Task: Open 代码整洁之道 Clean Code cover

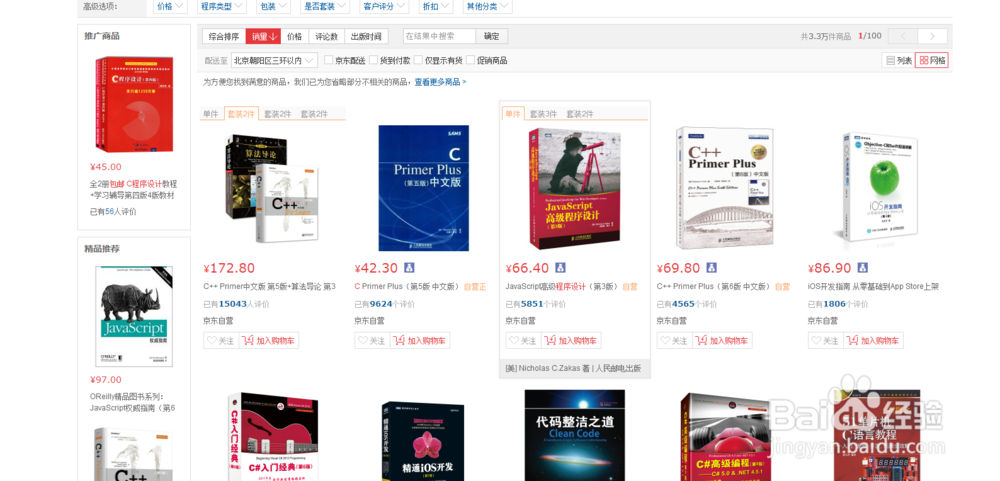Action: coord(575,435)
